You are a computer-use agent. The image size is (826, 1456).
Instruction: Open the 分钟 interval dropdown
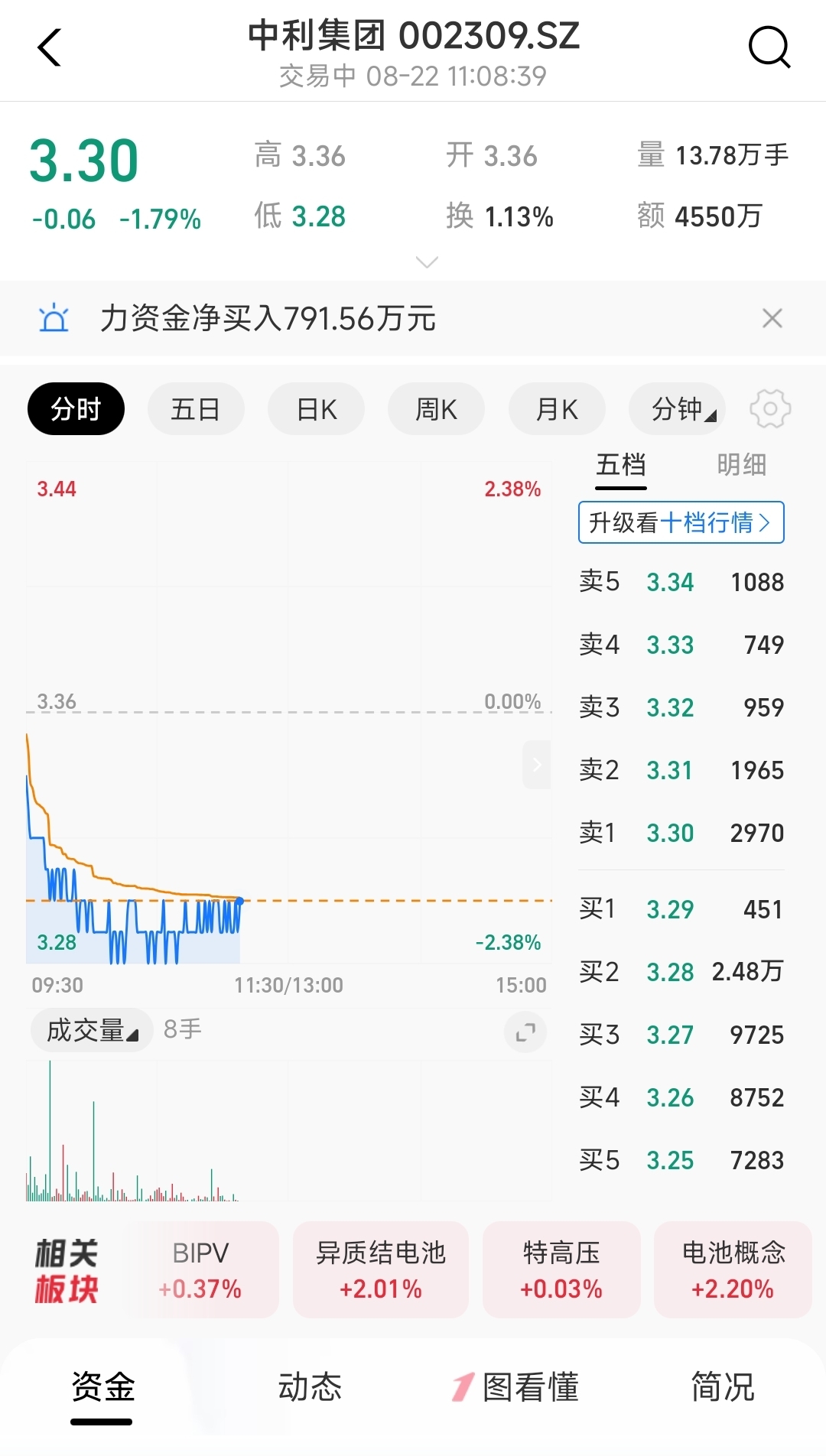[677, 409]
